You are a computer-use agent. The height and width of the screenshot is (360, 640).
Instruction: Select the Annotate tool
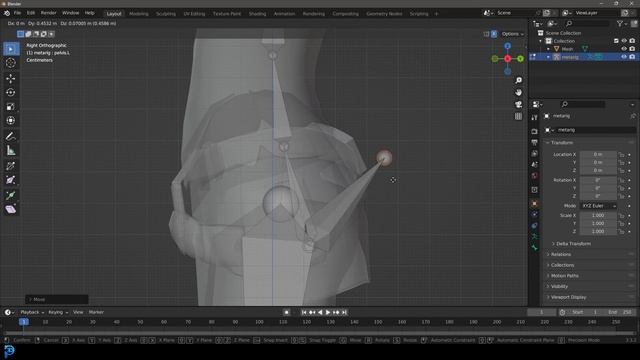[11, 136]
